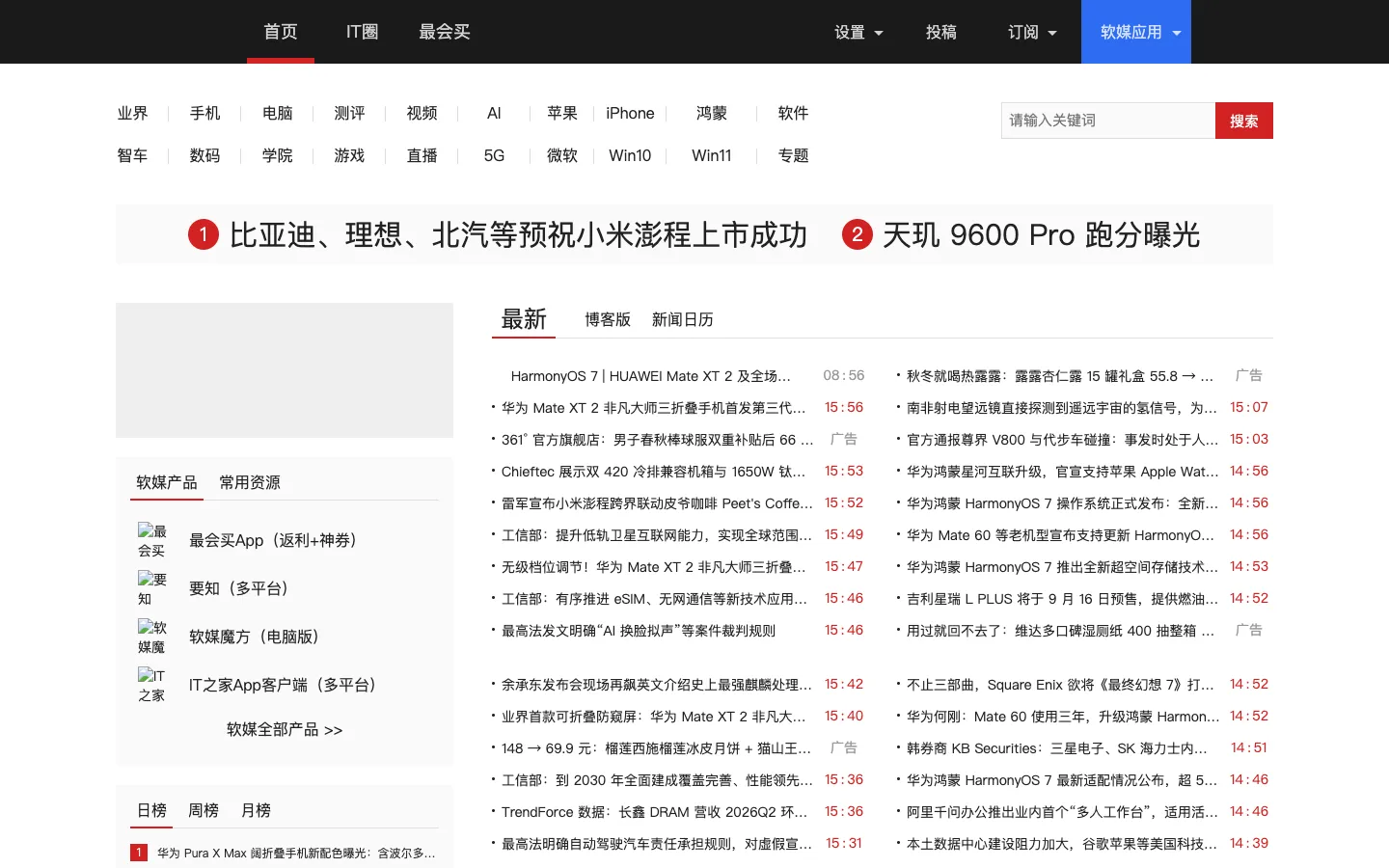Show the 周榜 ranking tab
The image size is (1389, 868).
pyautogui.click(x=204, y=810)
